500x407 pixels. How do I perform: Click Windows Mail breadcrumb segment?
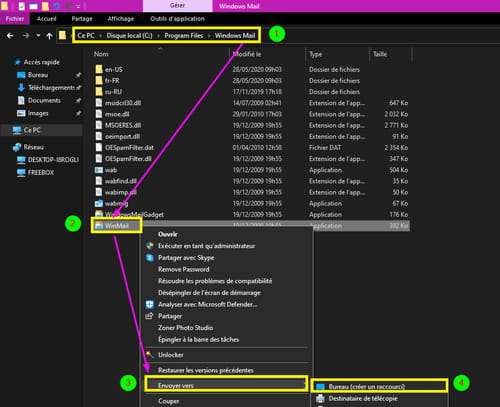(x=235, y=35)
